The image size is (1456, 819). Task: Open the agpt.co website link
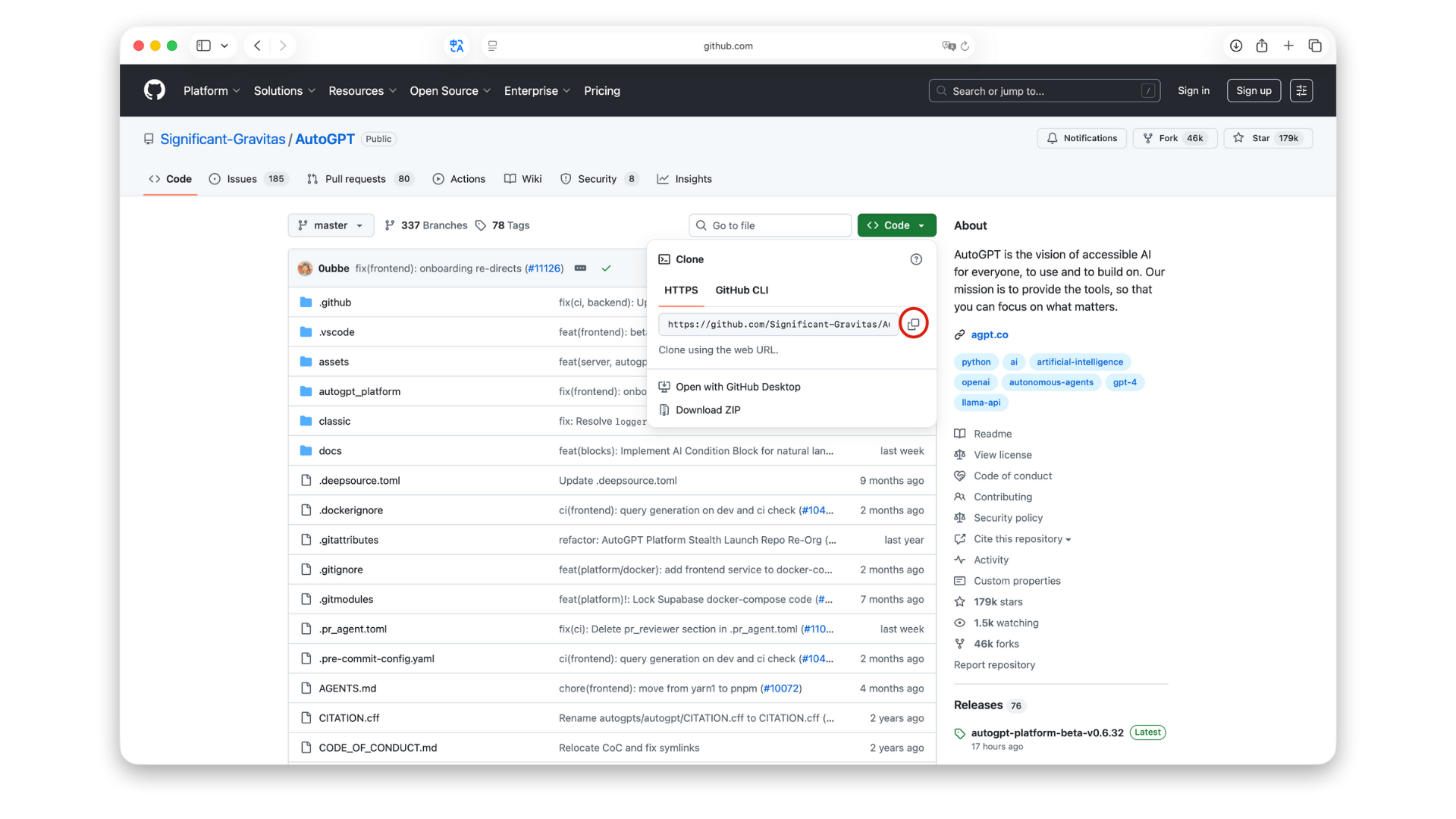990,334
